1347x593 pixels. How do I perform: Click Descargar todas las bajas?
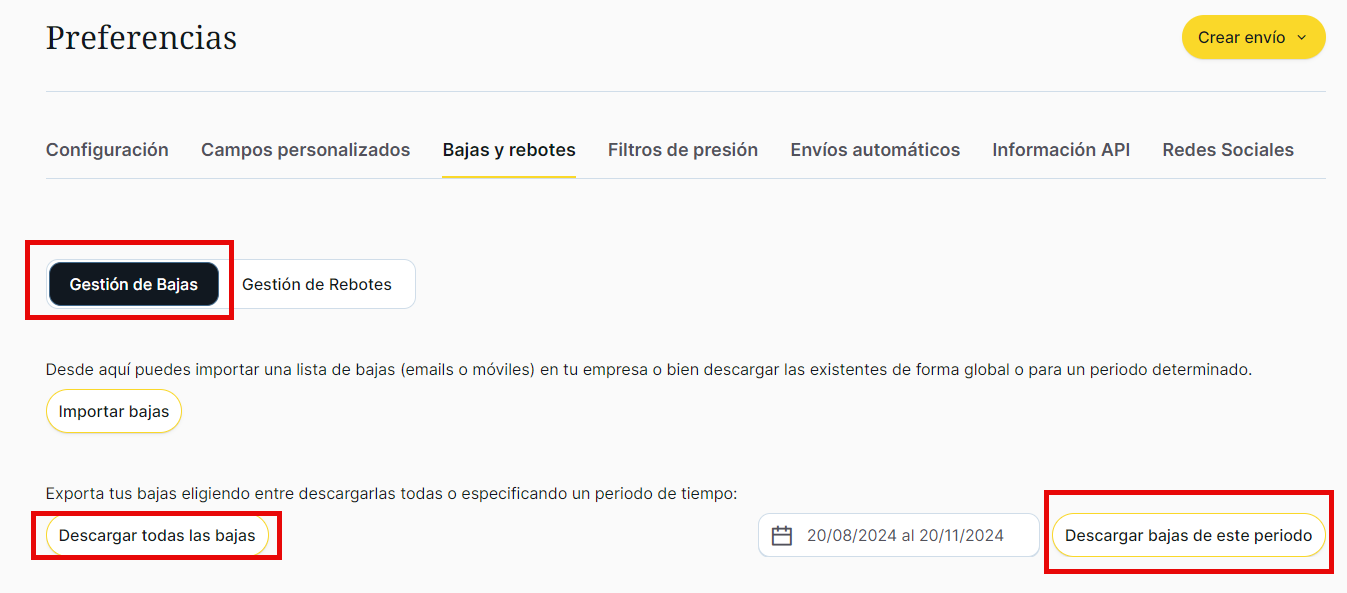[x=157, y=536]
